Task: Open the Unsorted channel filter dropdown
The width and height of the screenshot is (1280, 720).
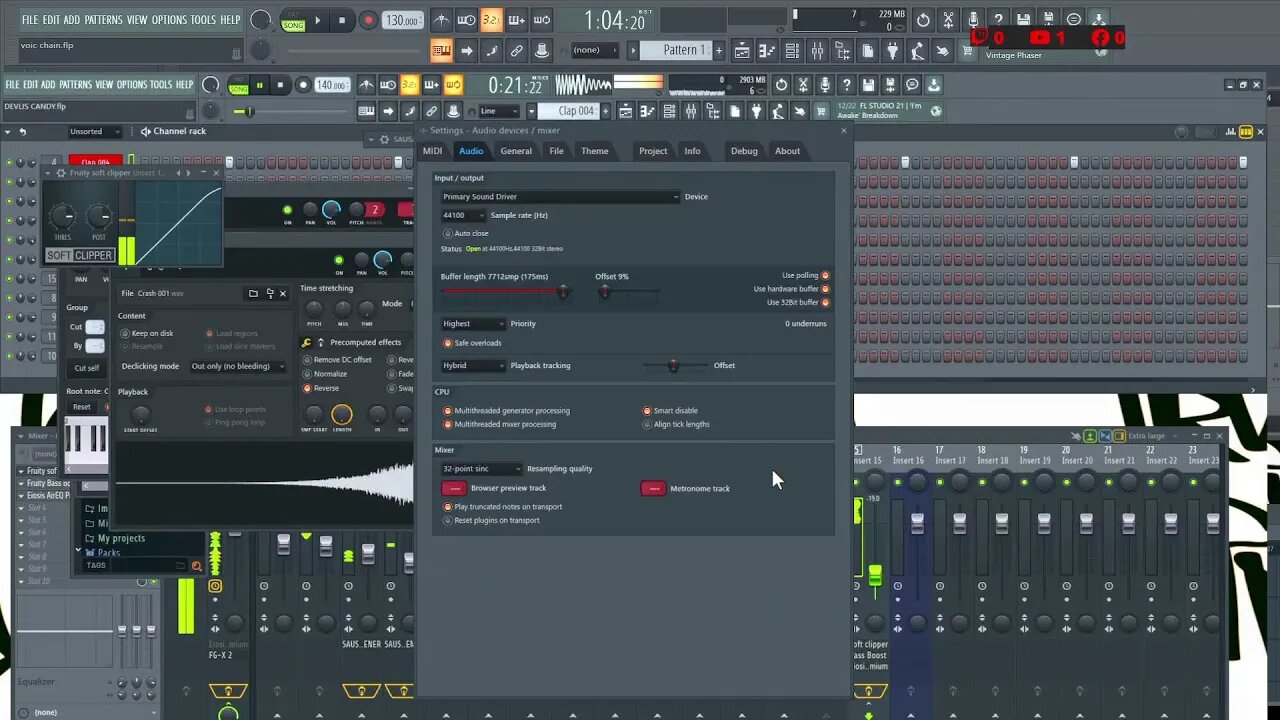Action: [x=94, y=131]
